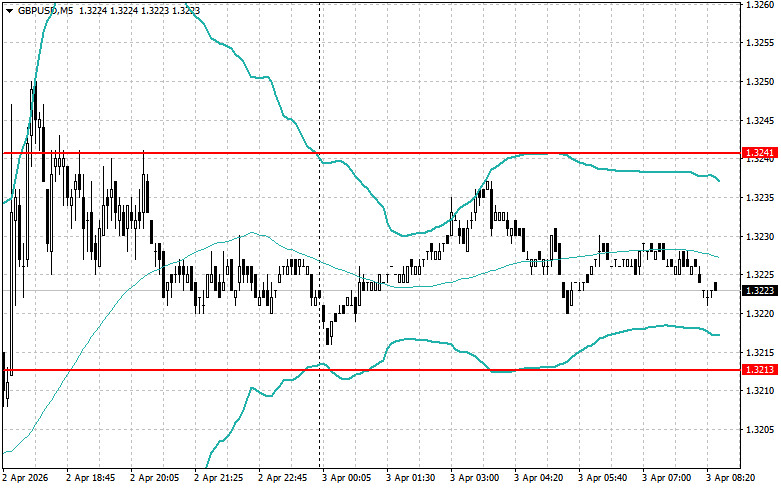Click the 1.3225 price scale label

pyautogui.click(x=760, y=275)
